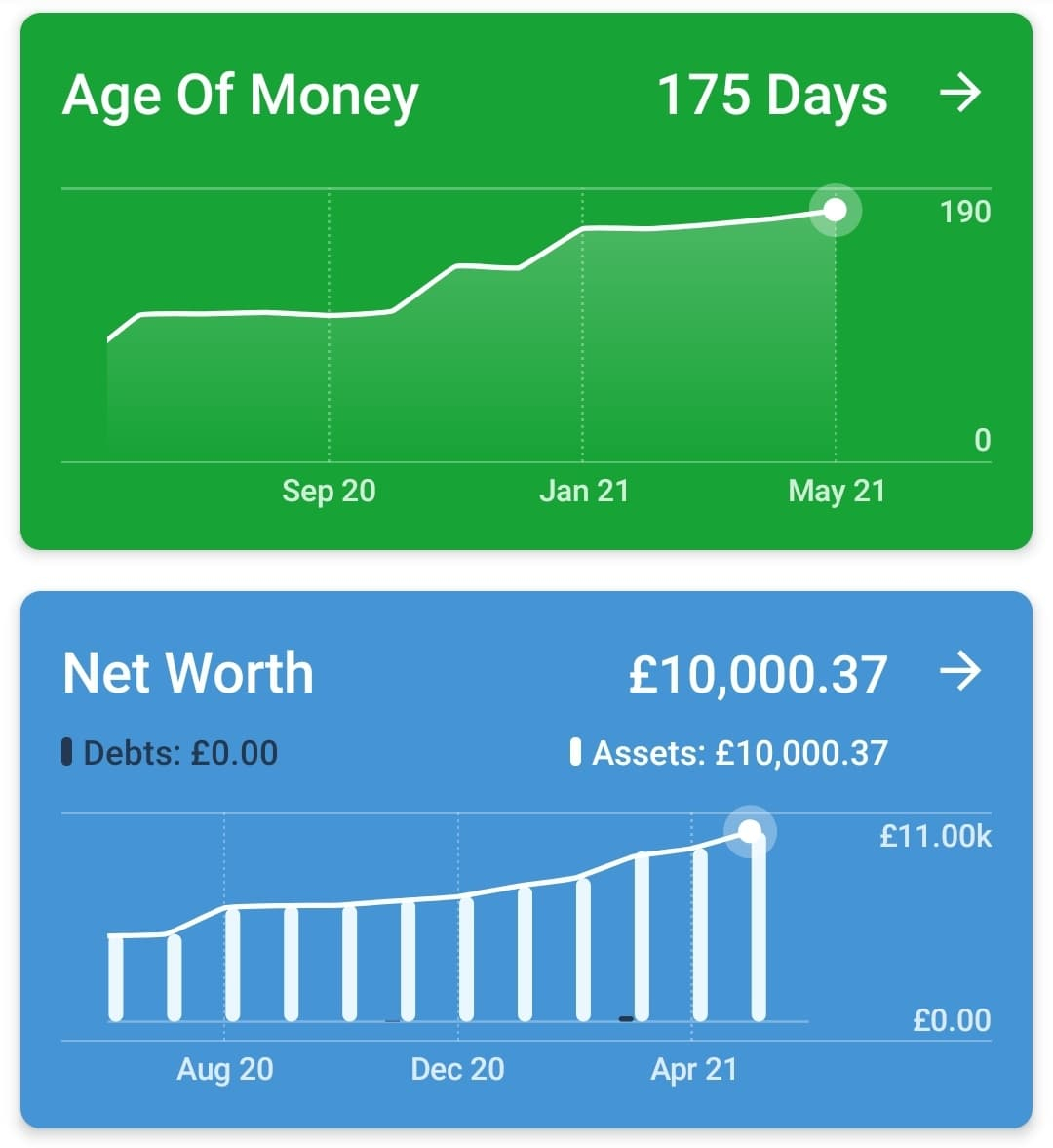The height and width of the screenshot is (1148, 1053).
Task: Select the Dec 20 axis label
Action: tap(457, 1069)
